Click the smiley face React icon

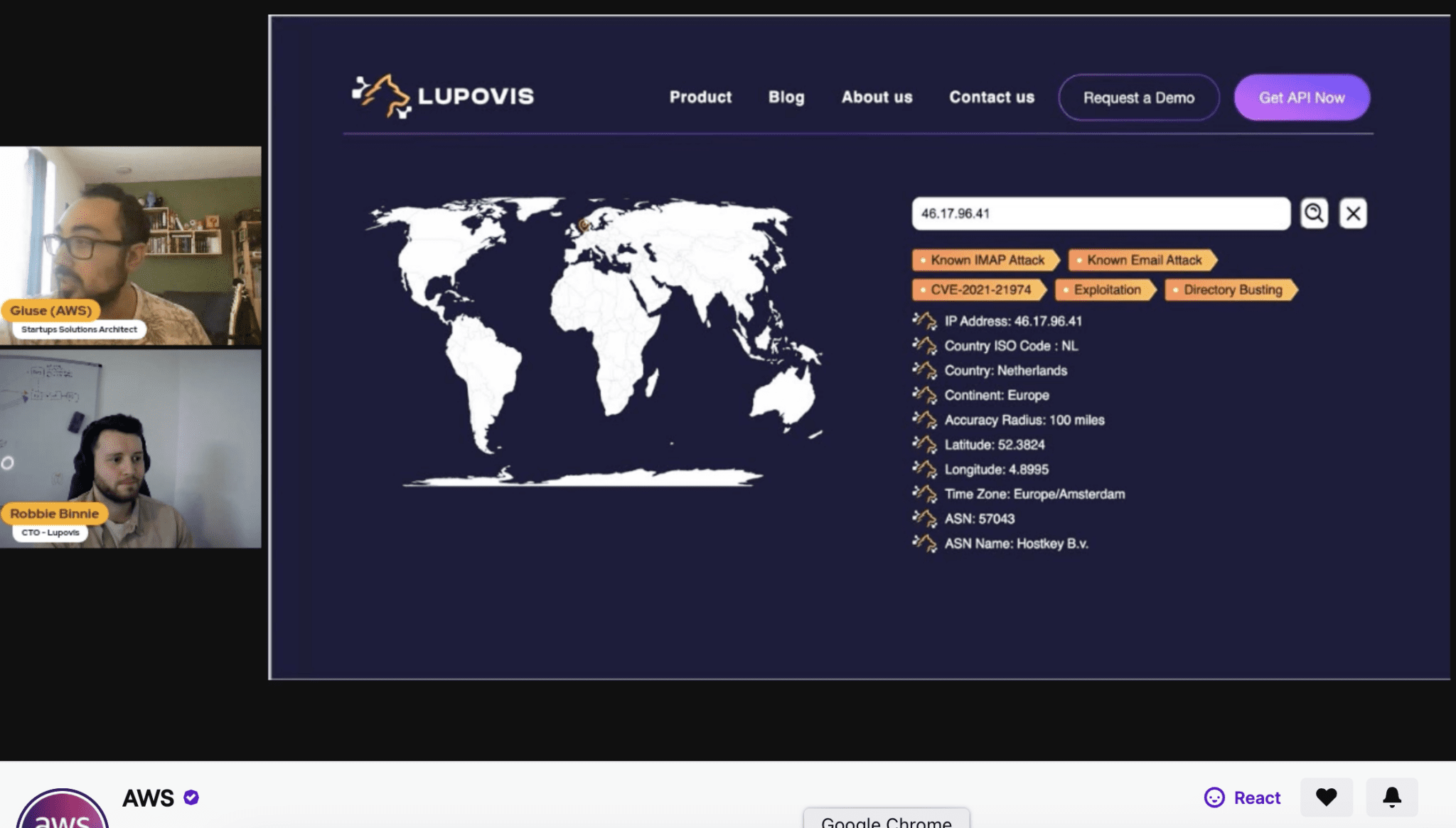point(1215,797)
